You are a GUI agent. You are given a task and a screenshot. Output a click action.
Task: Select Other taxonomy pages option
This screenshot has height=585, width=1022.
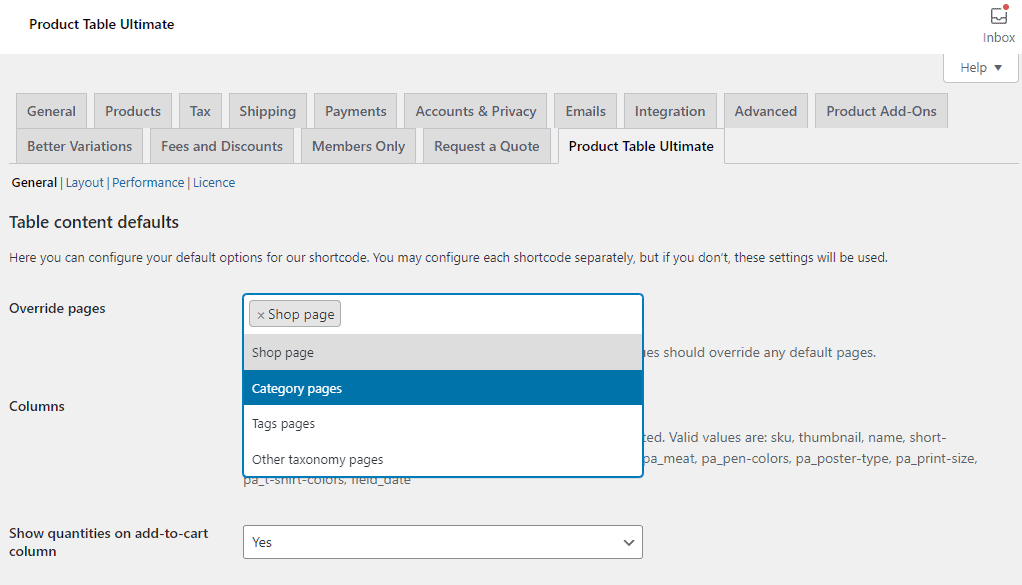pyautogui.click(x=443, y=459)
